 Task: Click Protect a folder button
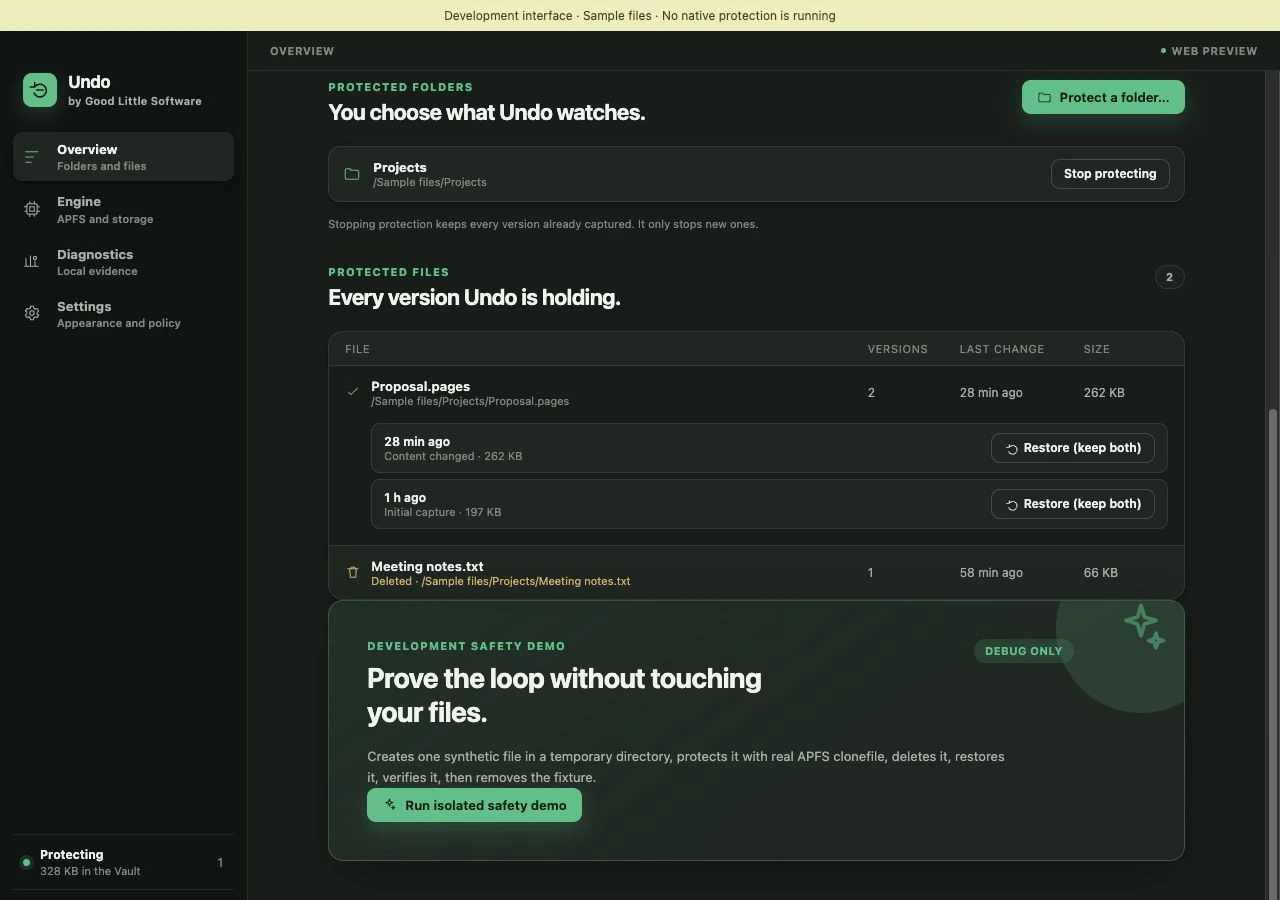pyautogui.click(x=1103, y=97)
